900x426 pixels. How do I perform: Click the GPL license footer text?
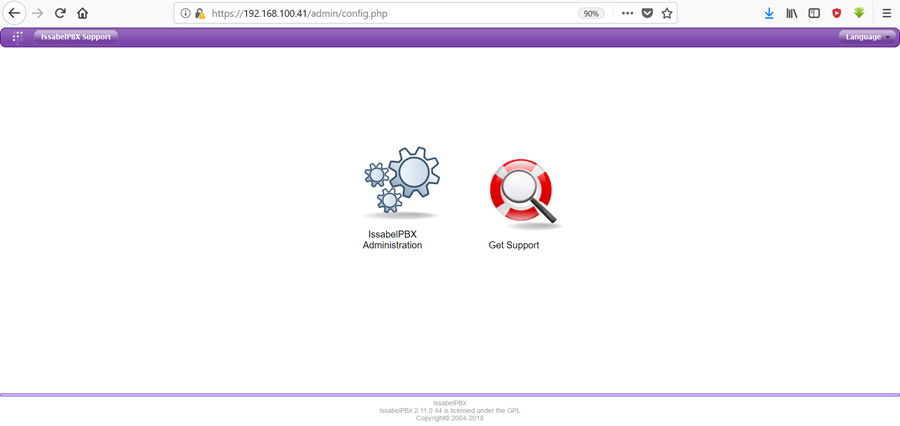449,410
